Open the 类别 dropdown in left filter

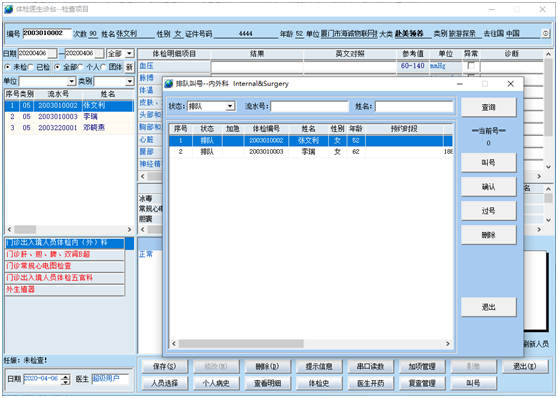click(130, 81)
